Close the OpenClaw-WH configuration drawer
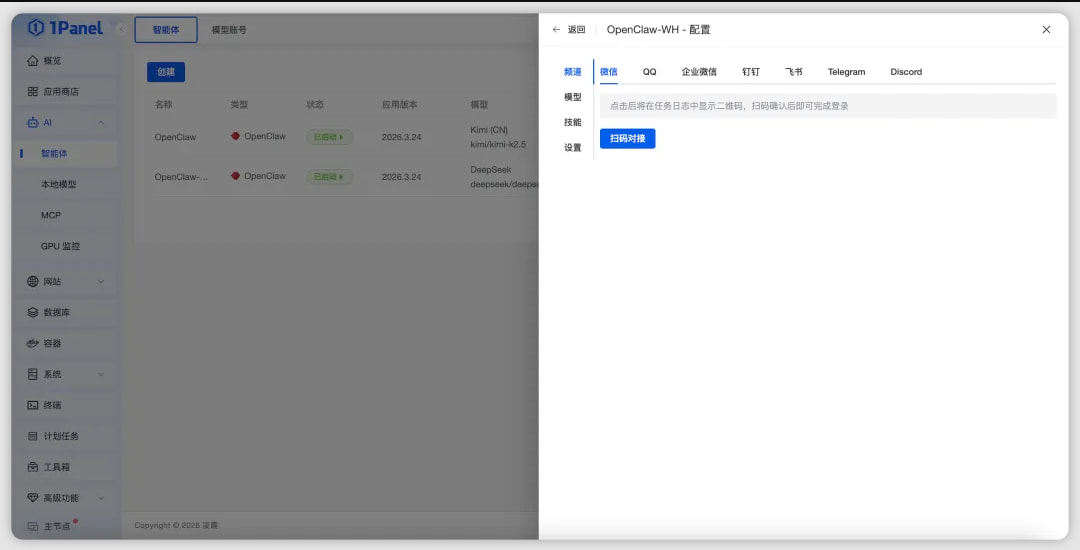This screenshot has height=550, width=1080. click(1046, 30)
